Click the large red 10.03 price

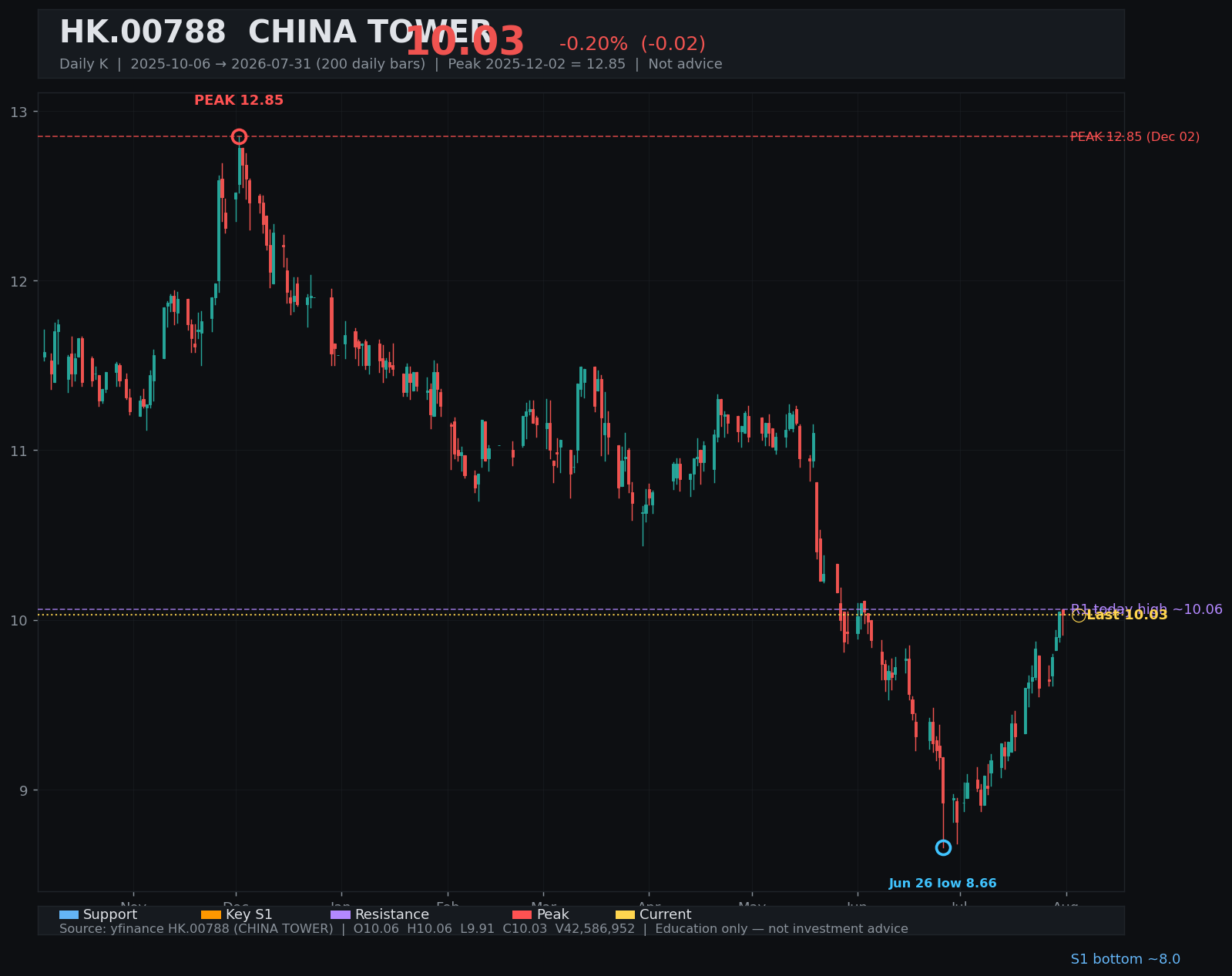(x=465, y=42)
